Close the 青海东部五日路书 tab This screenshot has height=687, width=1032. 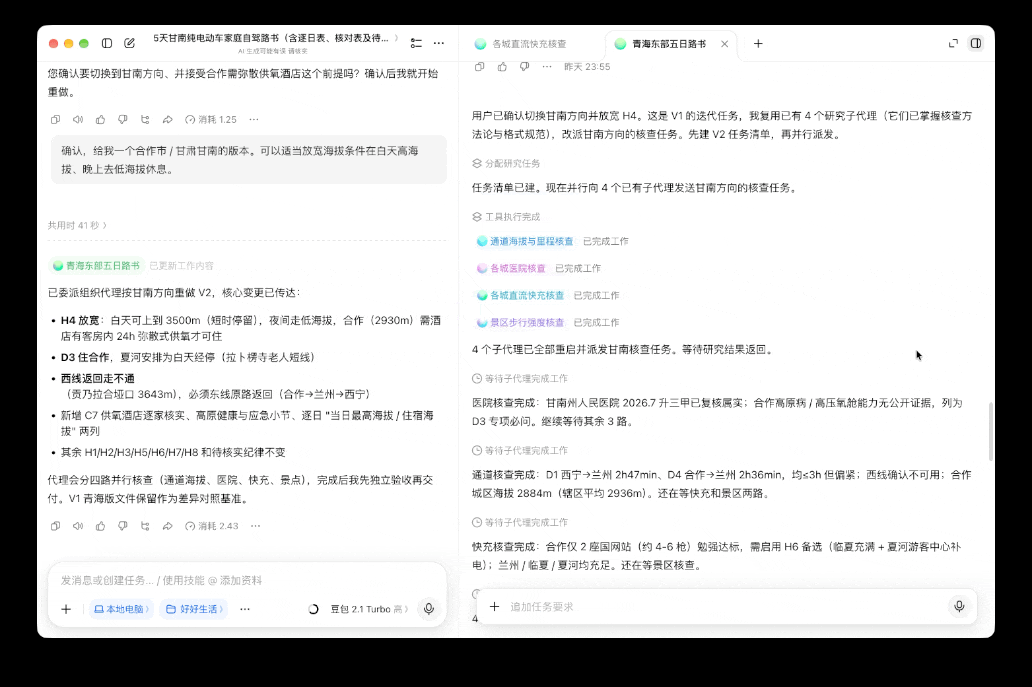click(x=725, y=44)
